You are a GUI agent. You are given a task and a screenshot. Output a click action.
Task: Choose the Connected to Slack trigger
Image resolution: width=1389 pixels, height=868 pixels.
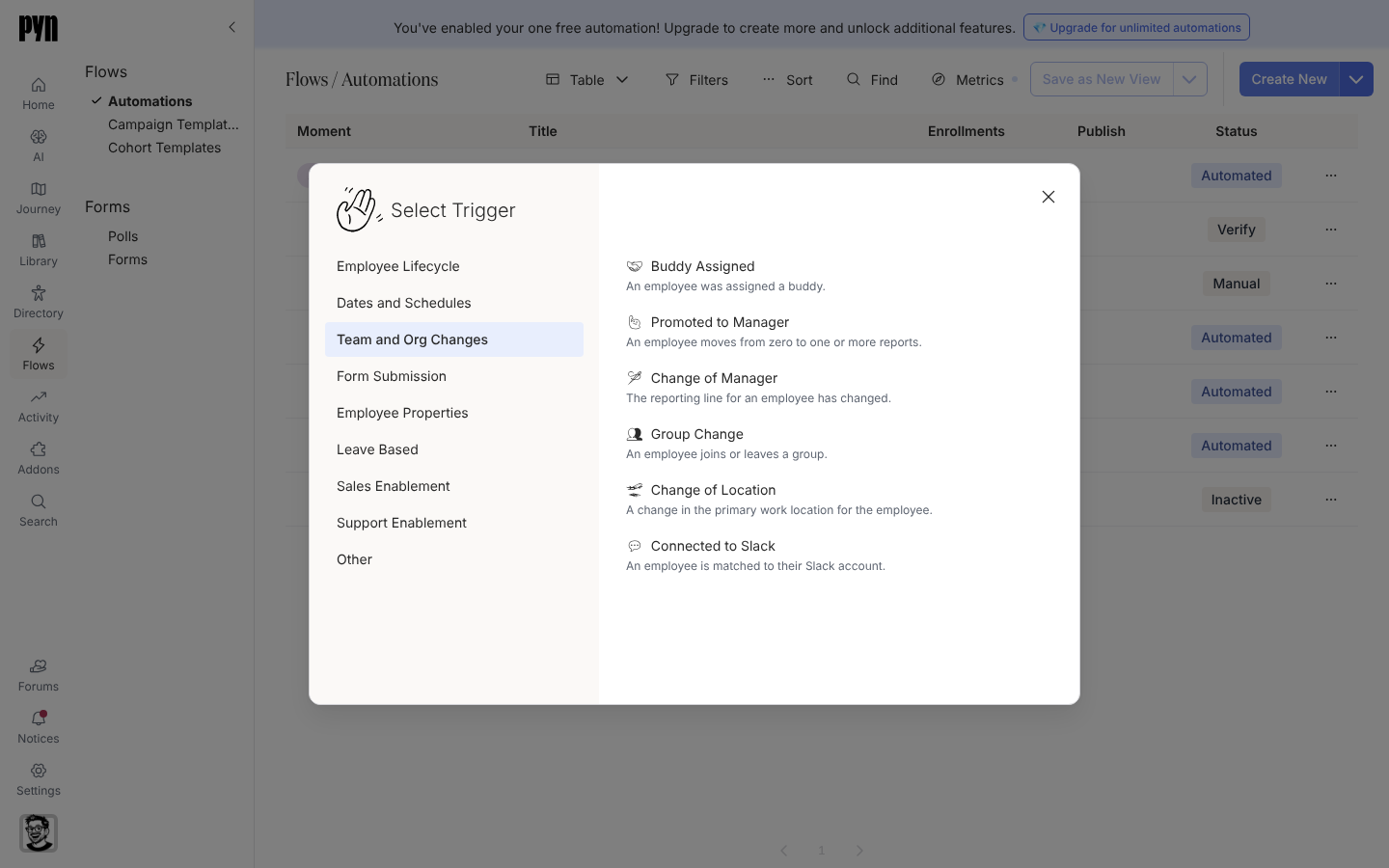(755, 555)
